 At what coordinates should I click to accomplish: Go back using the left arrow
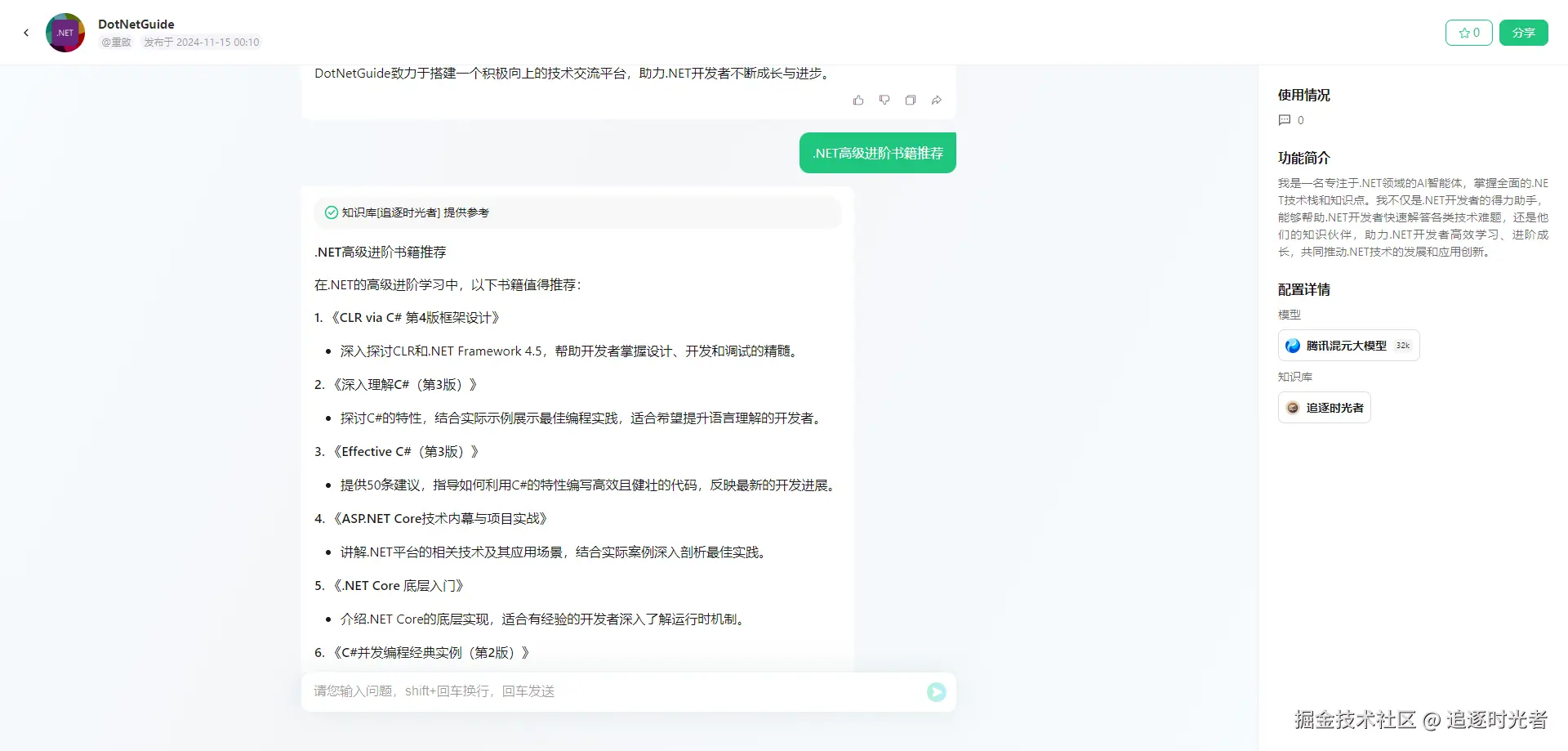pos(26,33)
